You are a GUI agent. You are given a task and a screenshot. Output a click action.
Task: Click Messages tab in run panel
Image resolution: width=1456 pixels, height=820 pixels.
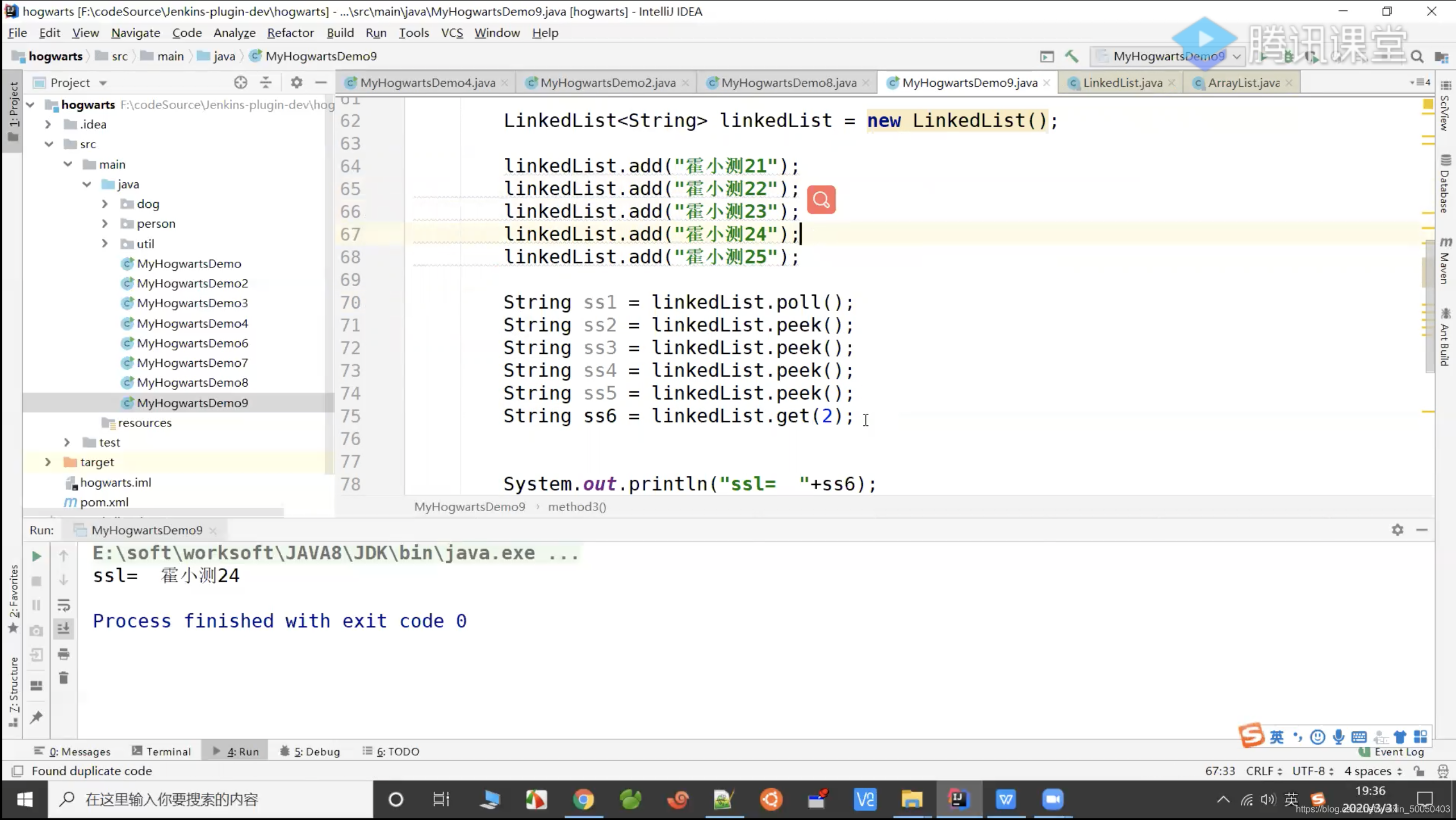(79, 751)
